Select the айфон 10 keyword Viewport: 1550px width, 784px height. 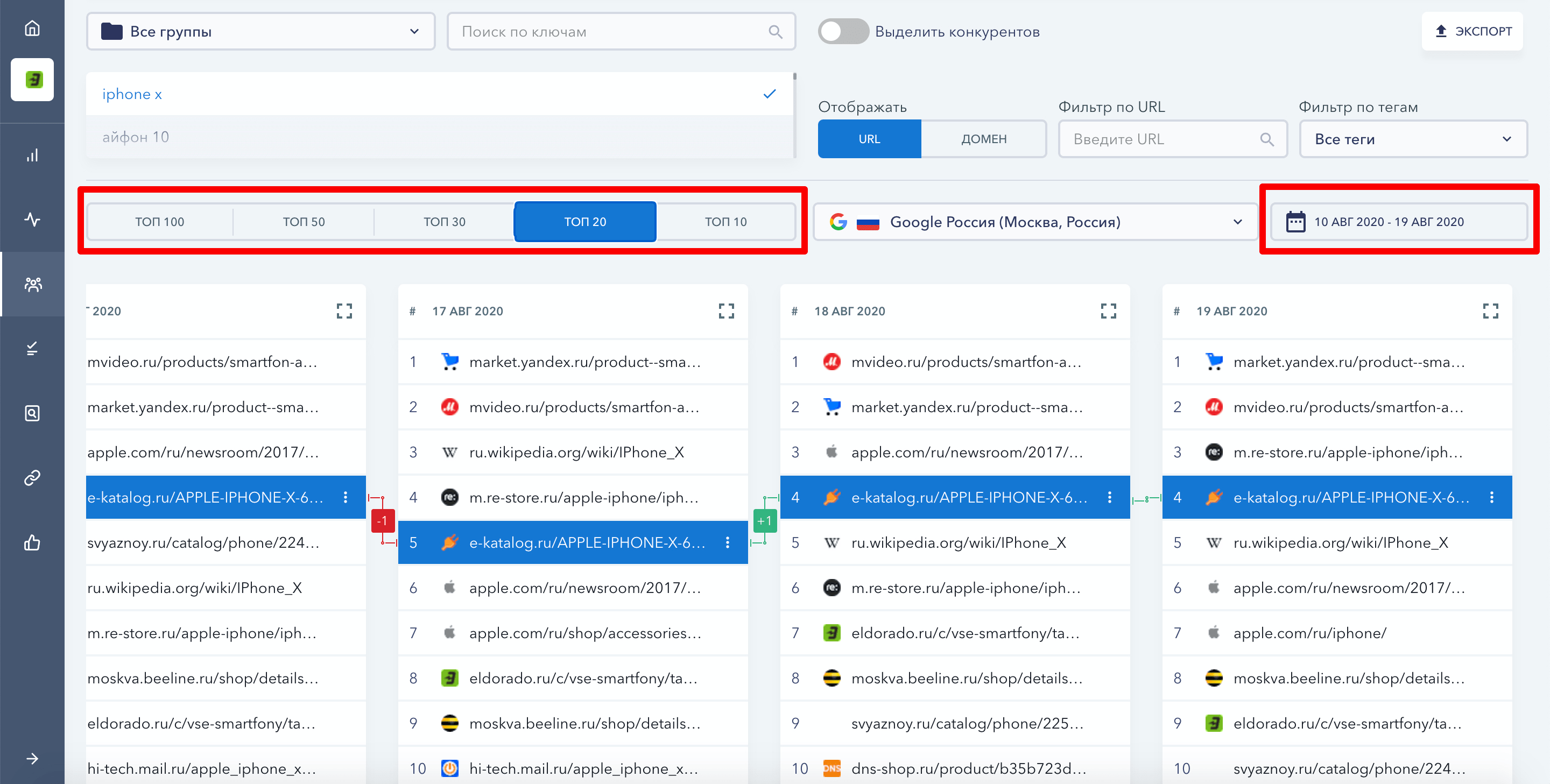[439, 137]
